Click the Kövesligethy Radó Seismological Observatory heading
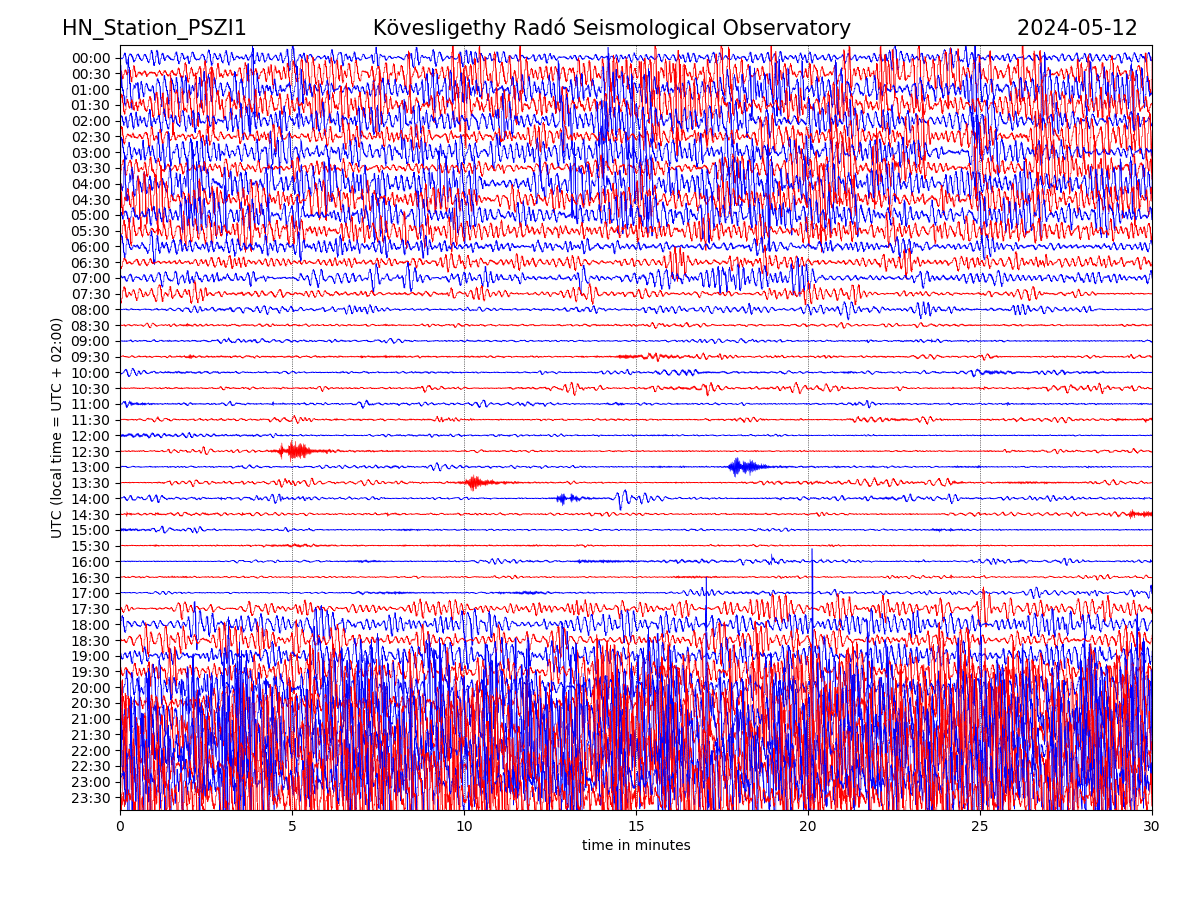The height and width of the screenshot is (900, 1200). point(611,28)
